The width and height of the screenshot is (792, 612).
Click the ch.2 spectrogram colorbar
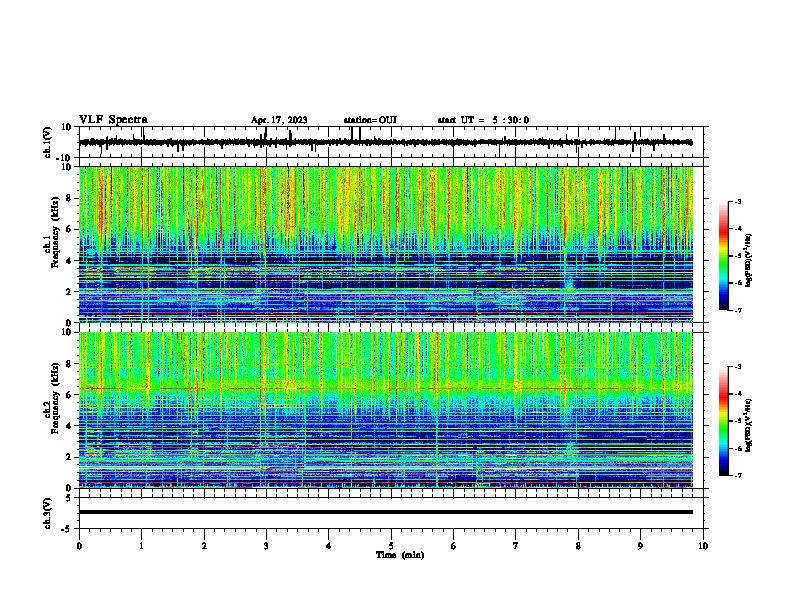(x=723, y=421)
